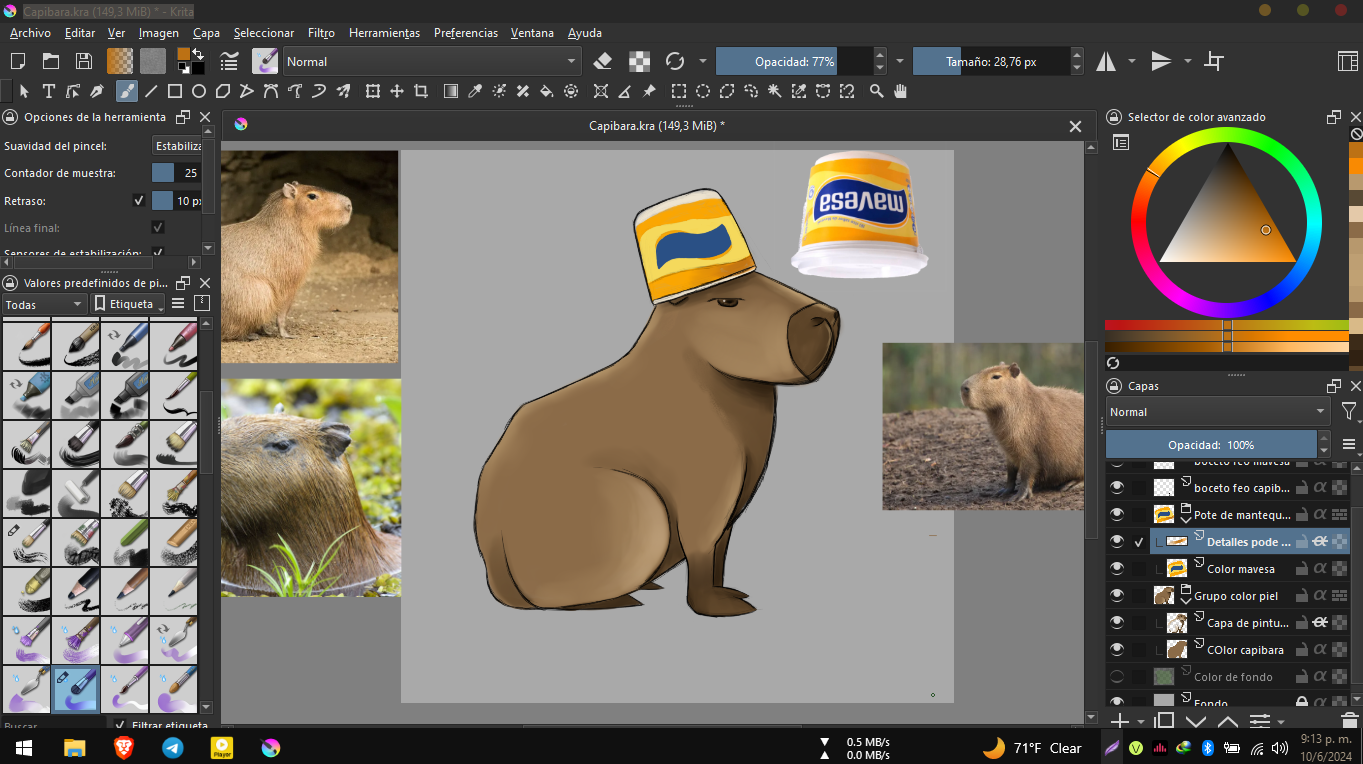Open Telegram from the taskbar

(x=172, y=747)
